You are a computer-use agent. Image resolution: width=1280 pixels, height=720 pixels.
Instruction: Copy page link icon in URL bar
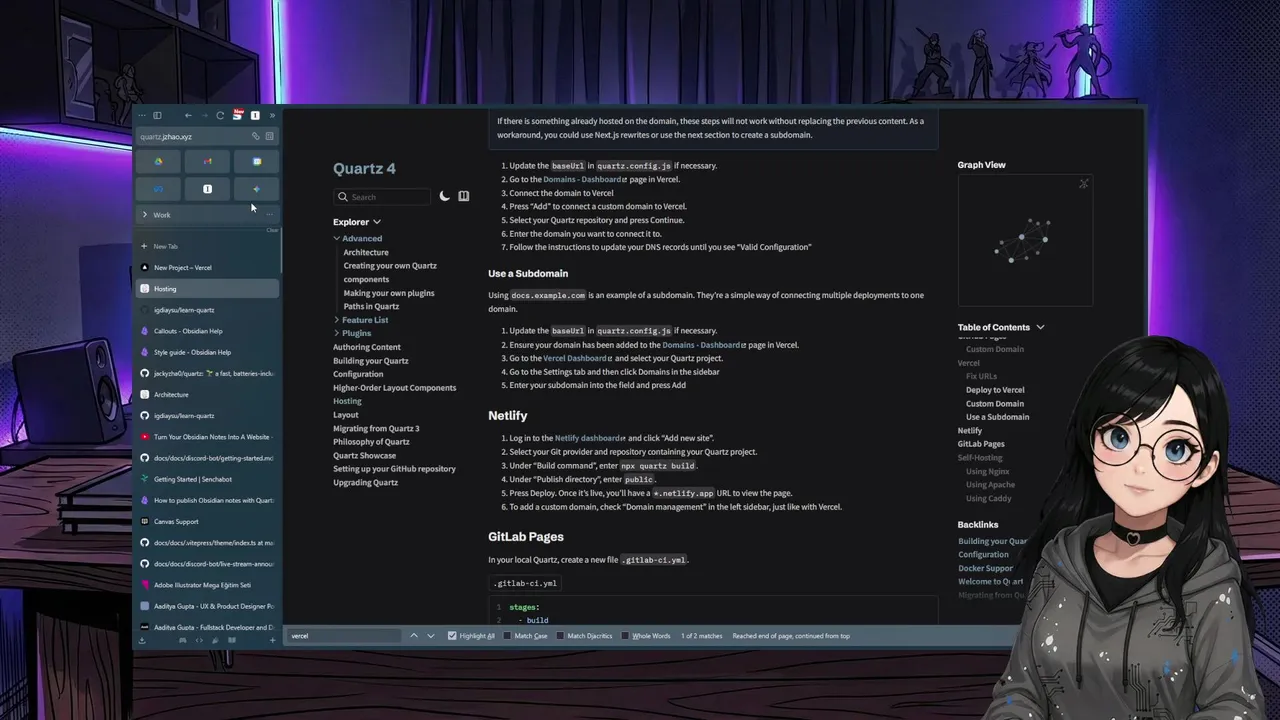click(x=255, y=136)
